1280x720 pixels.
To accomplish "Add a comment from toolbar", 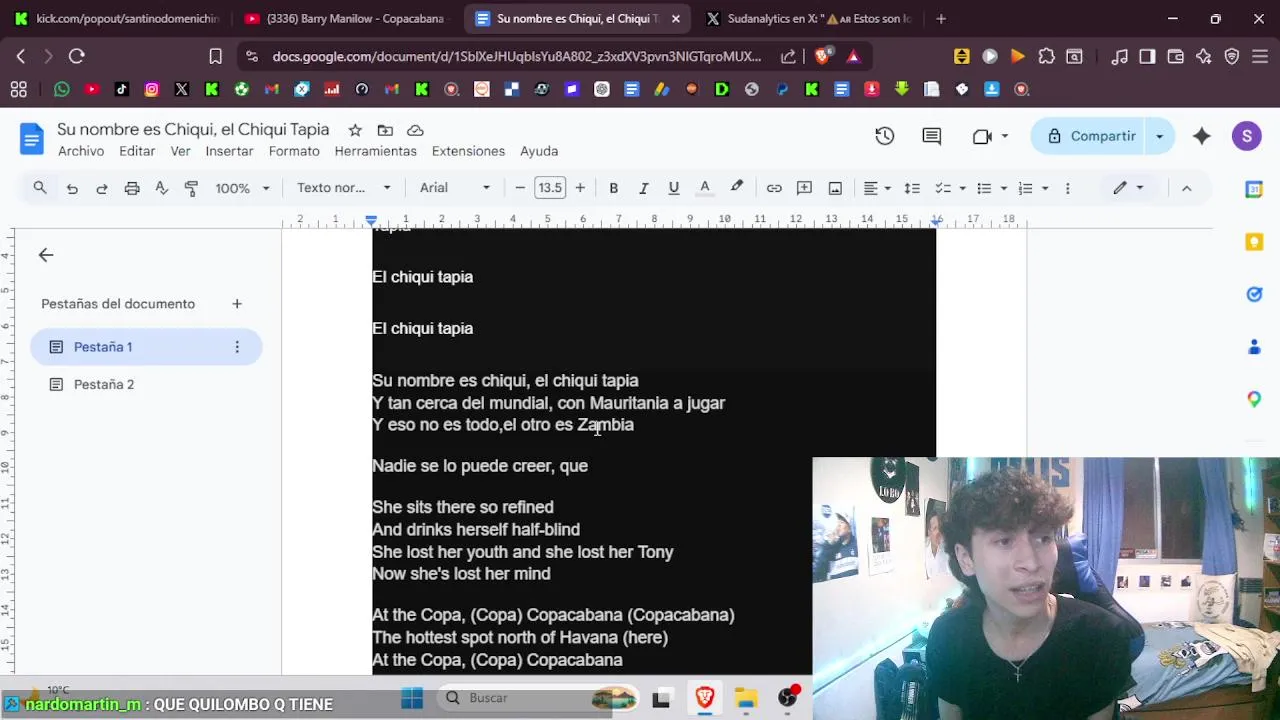I will 804,188.
